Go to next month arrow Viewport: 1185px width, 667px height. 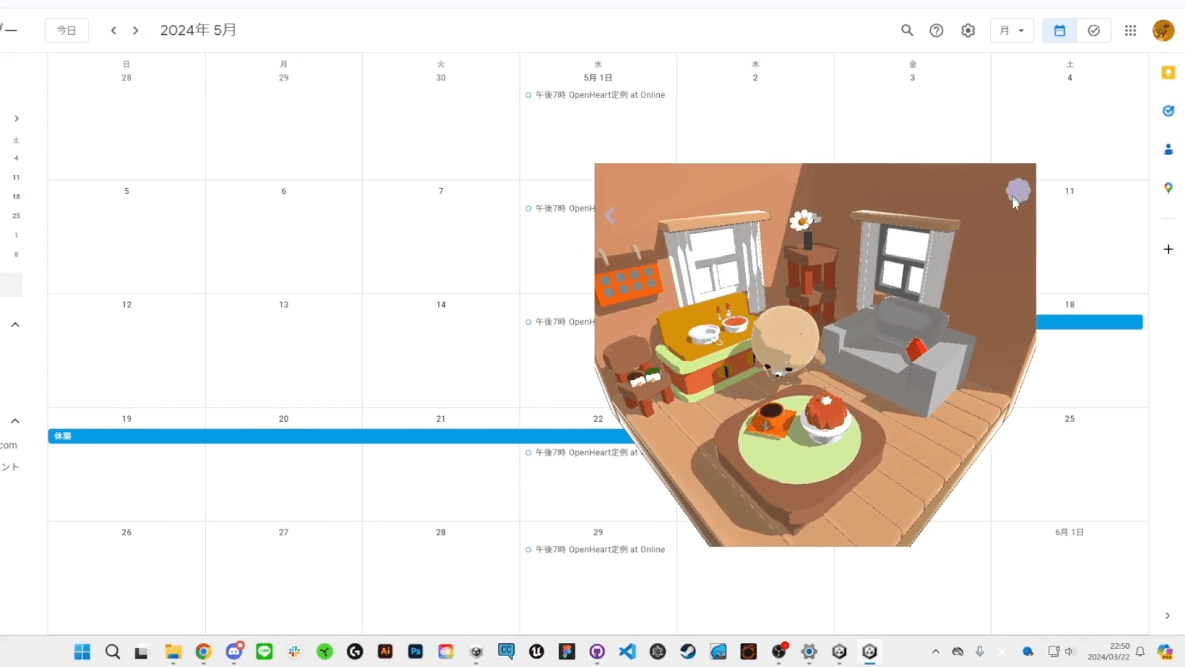point(135,30)
